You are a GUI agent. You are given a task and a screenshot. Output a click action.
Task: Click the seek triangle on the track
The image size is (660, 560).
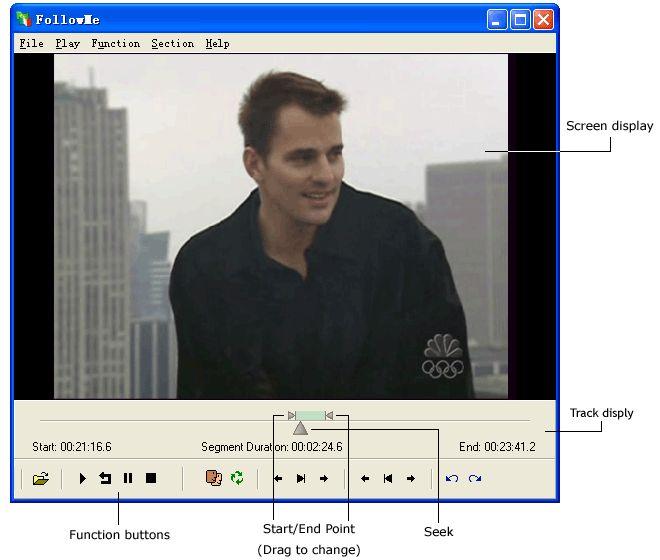300,429
